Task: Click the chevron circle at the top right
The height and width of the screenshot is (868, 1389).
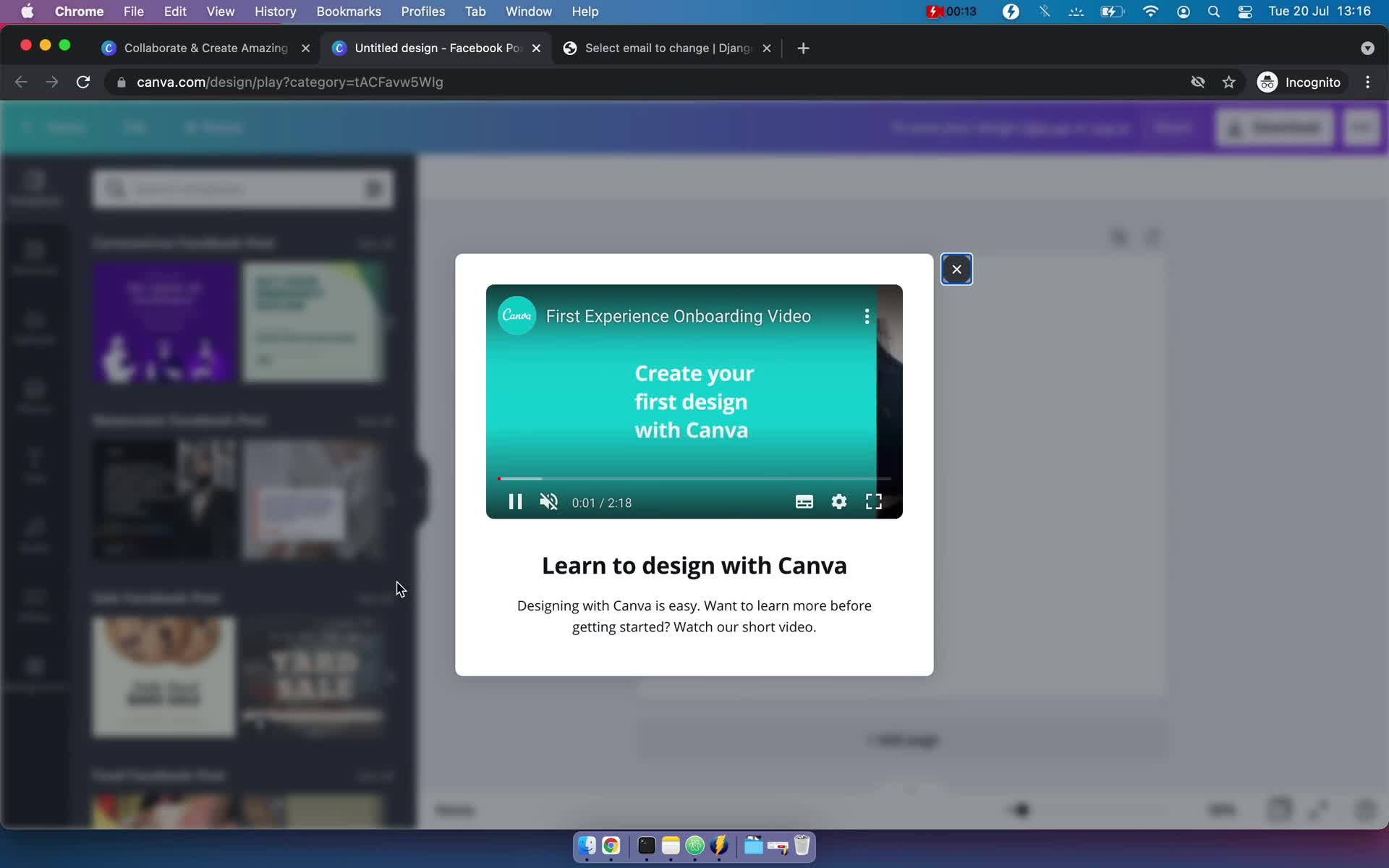Action: pyautogui.click(x=1367, y=48)
